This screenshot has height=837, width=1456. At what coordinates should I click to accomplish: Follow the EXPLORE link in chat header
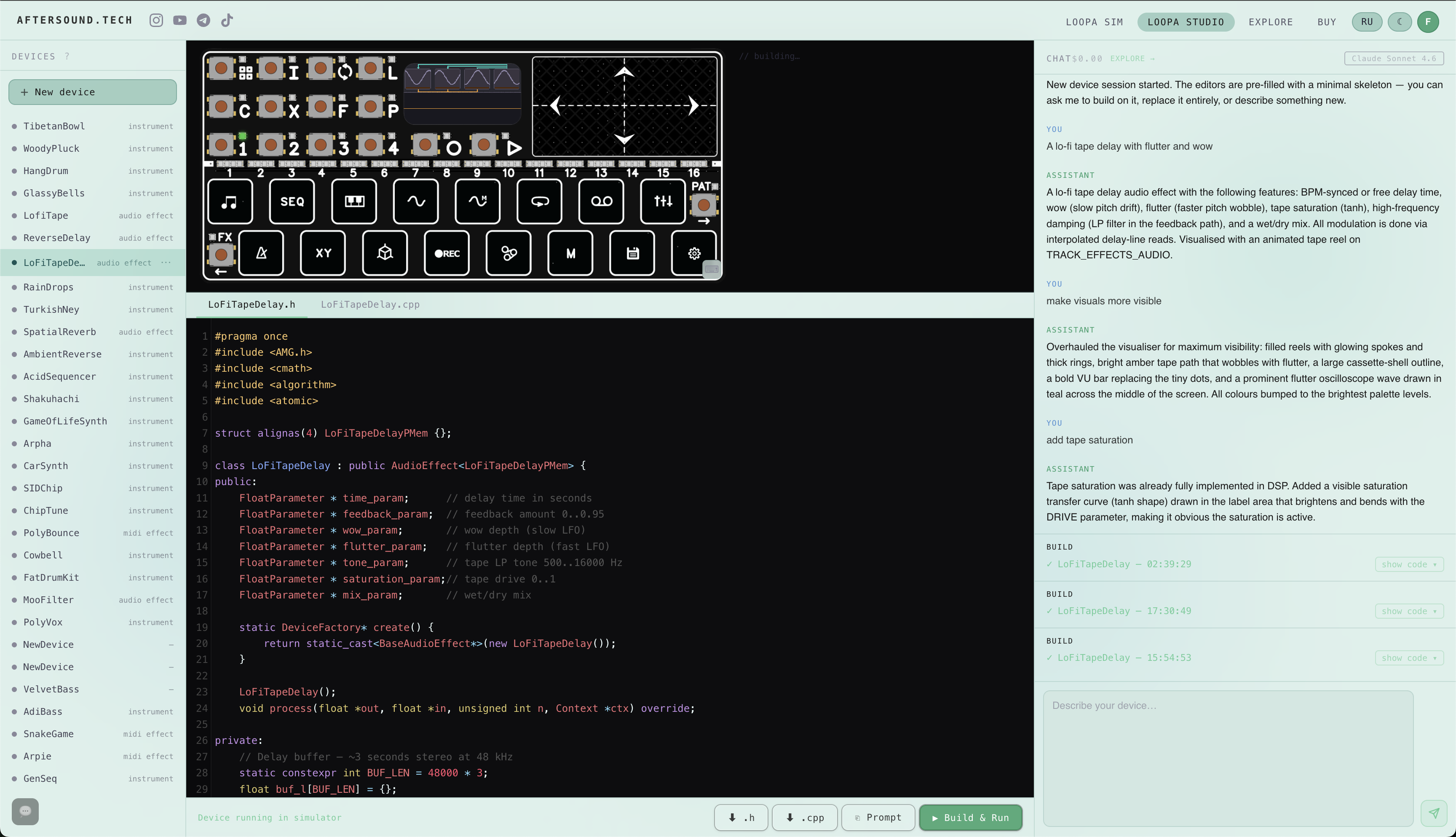[x=1132, y=59]
